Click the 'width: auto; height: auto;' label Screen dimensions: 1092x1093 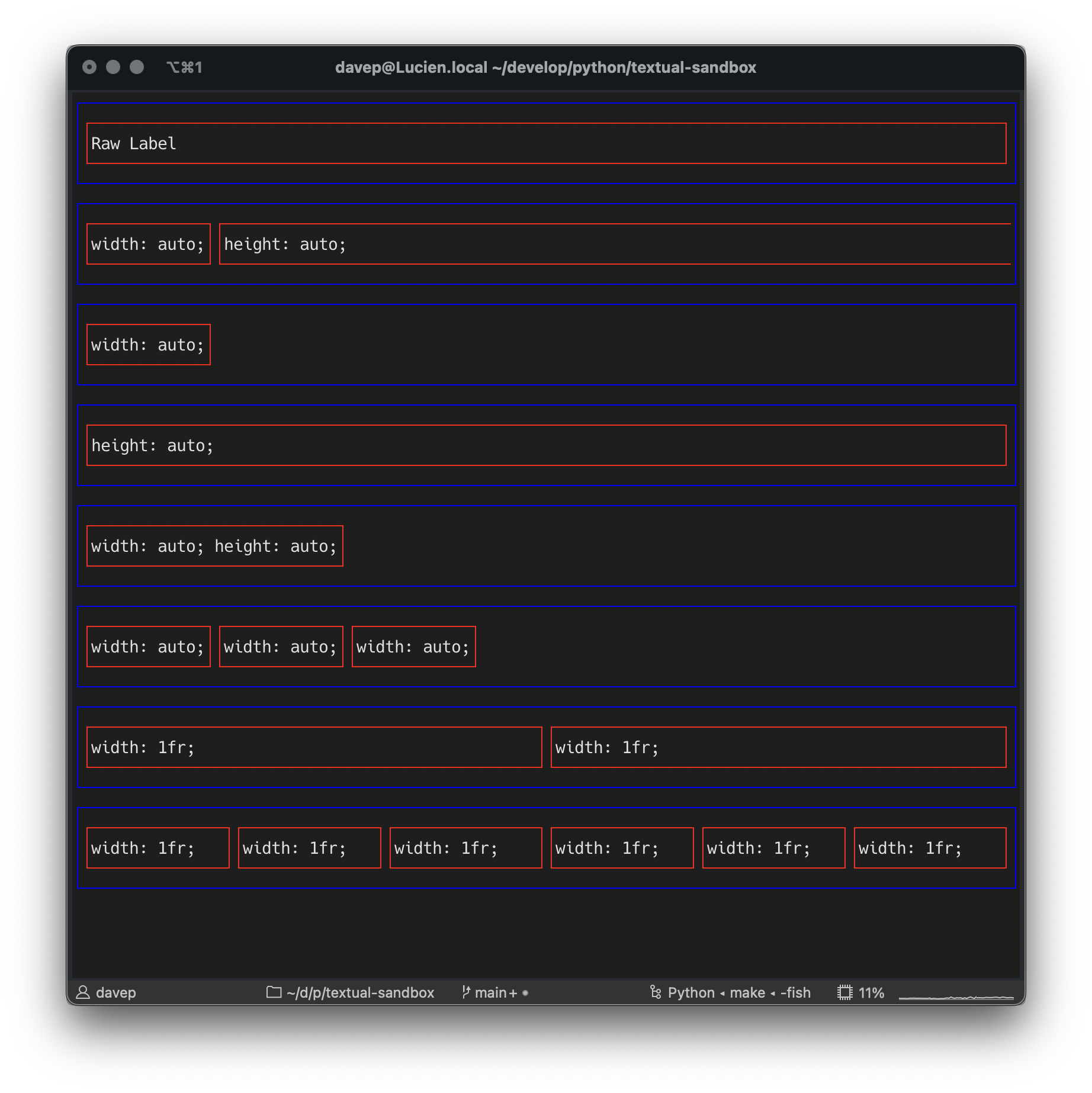tap(214, 546)
